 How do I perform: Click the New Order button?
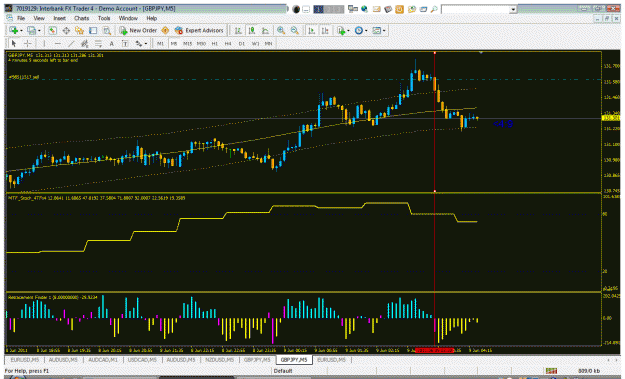click(138, 30)
